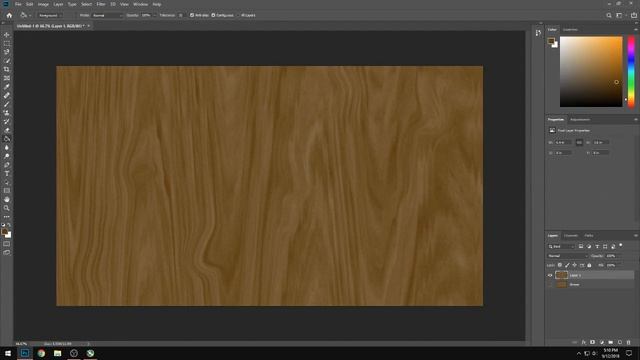Select the Horizontal Type tool
The image size is (640, 360).
tap(7, 173)
